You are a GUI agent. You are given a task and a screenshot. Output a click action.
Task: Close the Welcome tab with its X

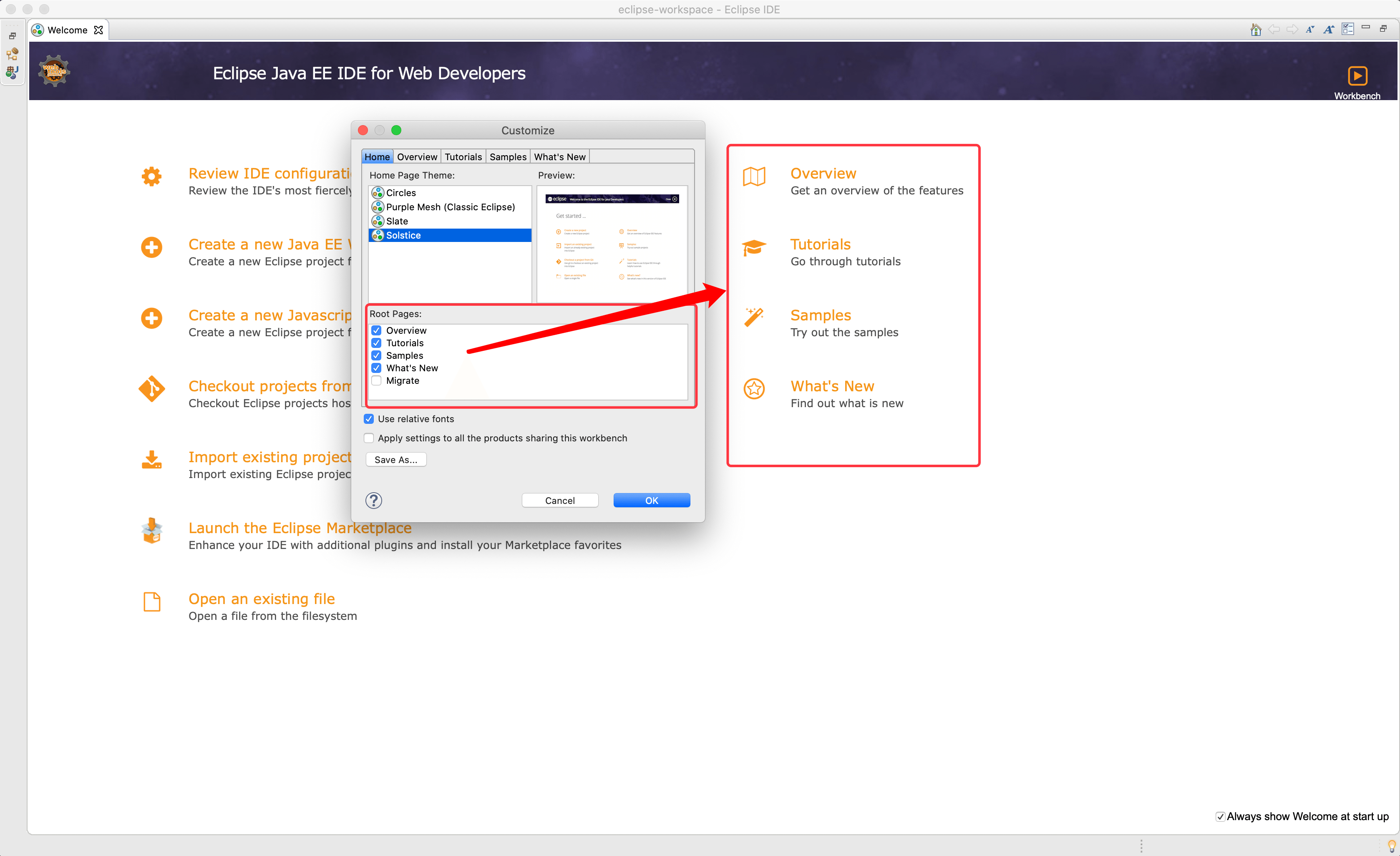point(98,30)
